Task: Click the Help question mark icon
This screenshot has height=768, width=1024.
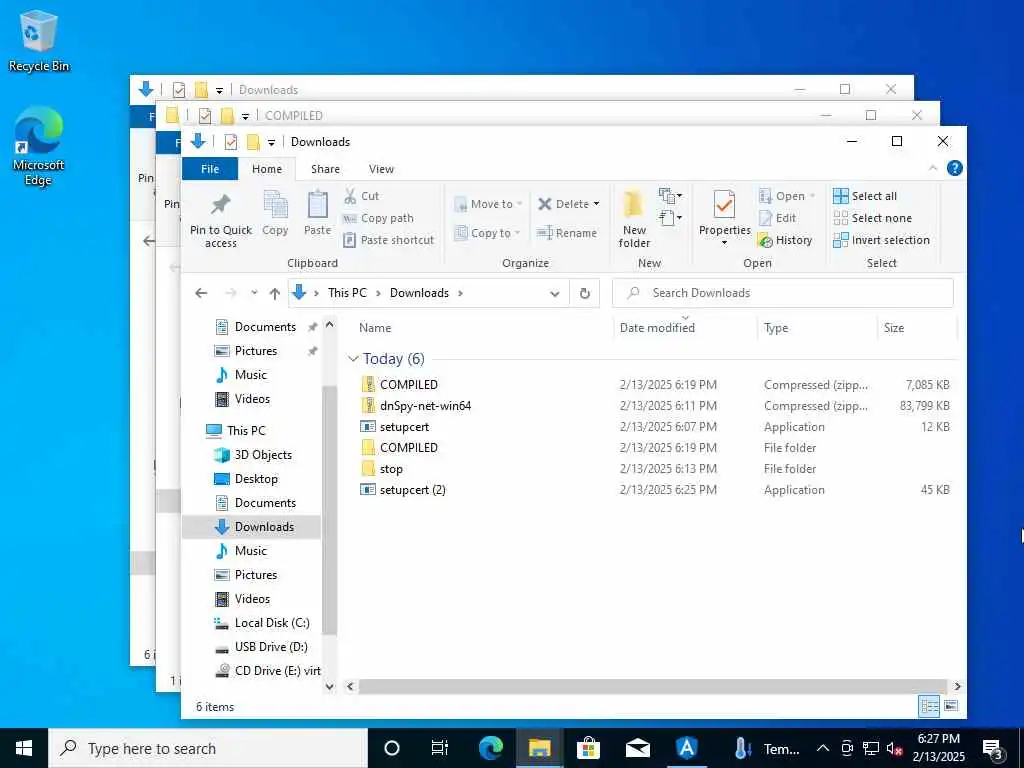Action: 954,168
